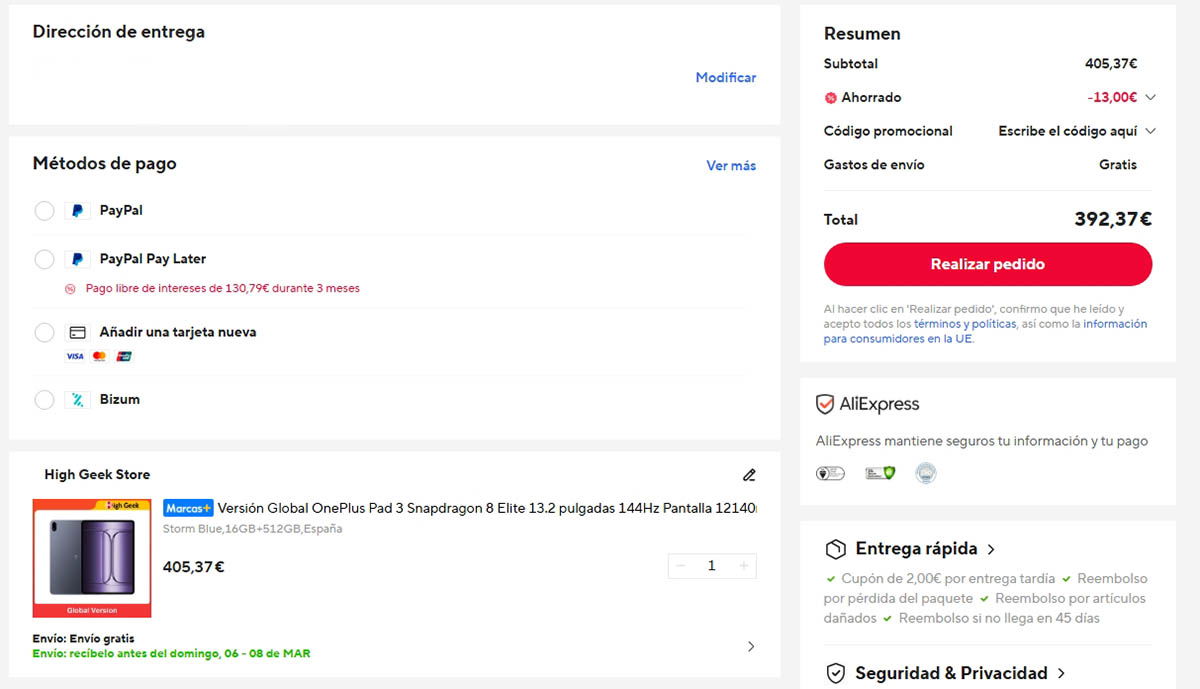
Task: Select Bizum as payment method
Action: [x=44, y=400]
